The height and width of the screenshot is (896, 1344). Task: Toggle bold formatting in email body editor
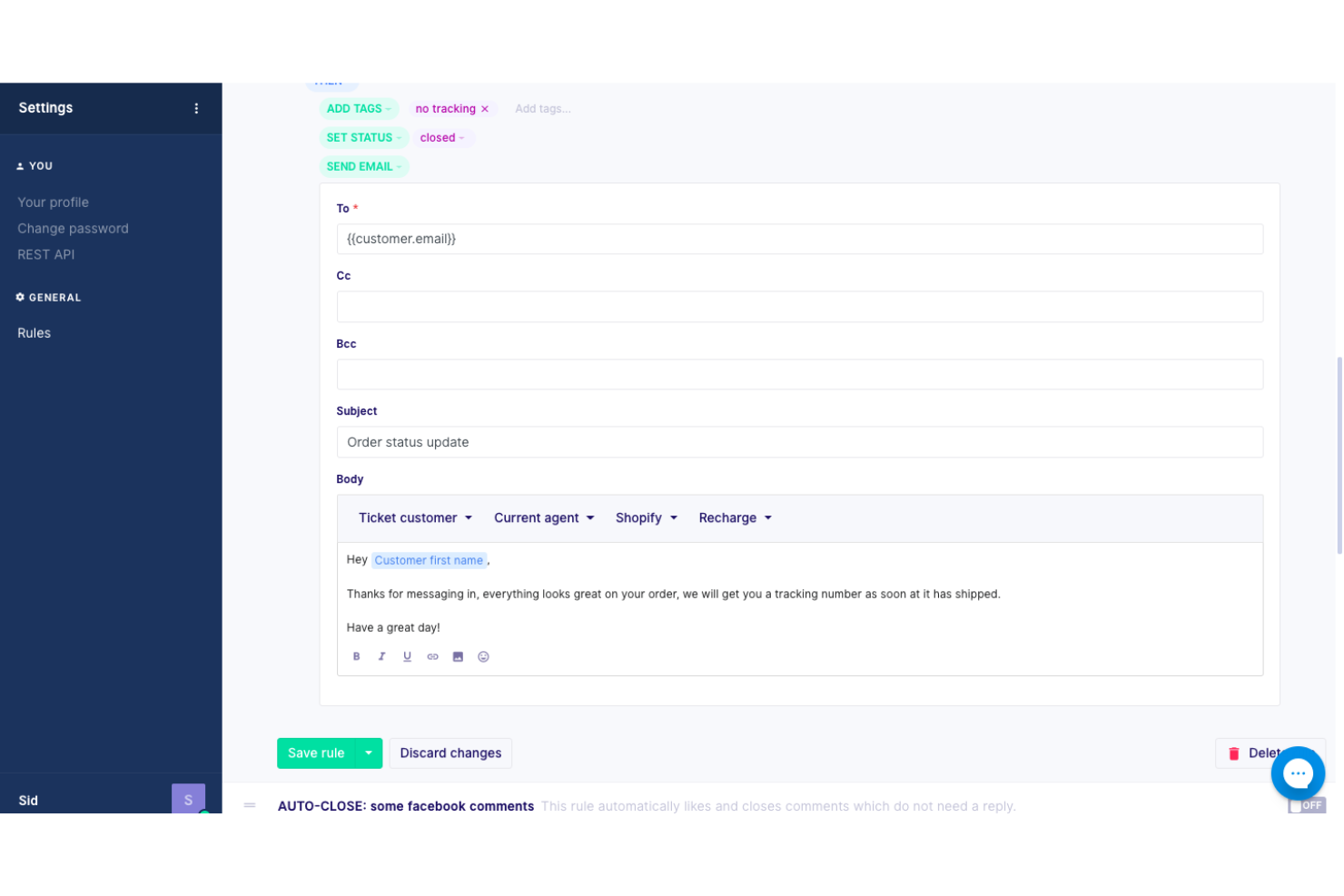point(356,656)
